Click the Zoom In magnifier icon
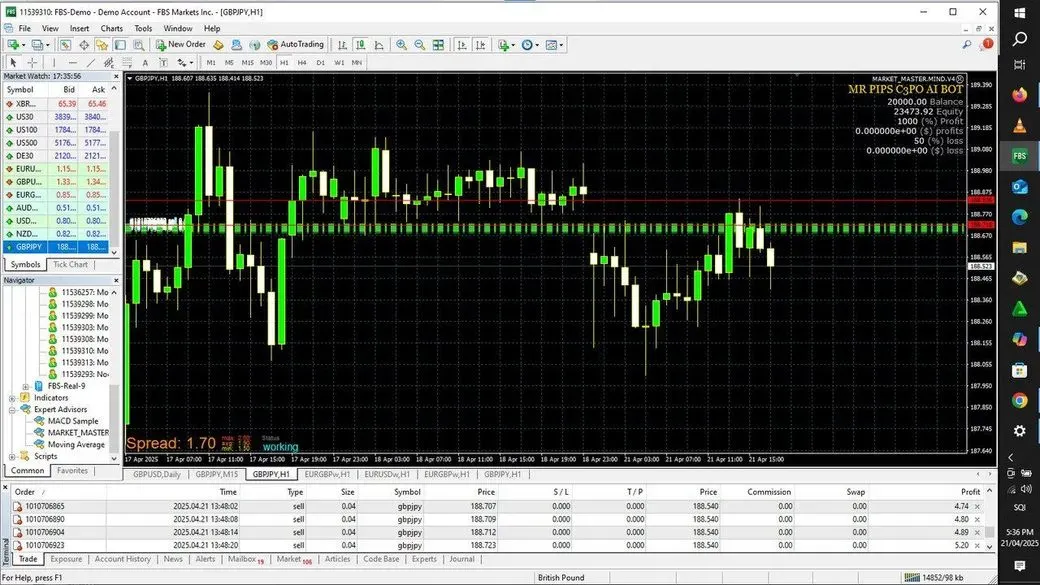Image resolution: width=1040 pixels, height=585 pixels. pyautogui.click(x=401, y=44)
